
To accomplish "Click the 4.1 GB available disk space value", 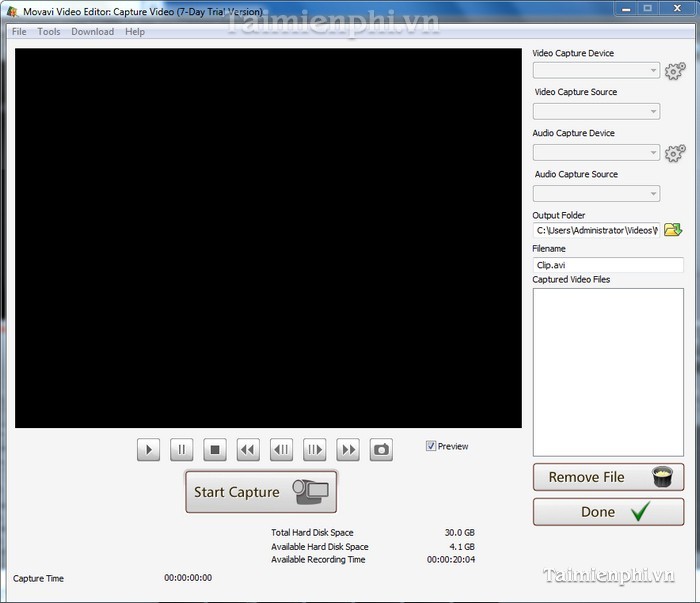I will 462,546.
